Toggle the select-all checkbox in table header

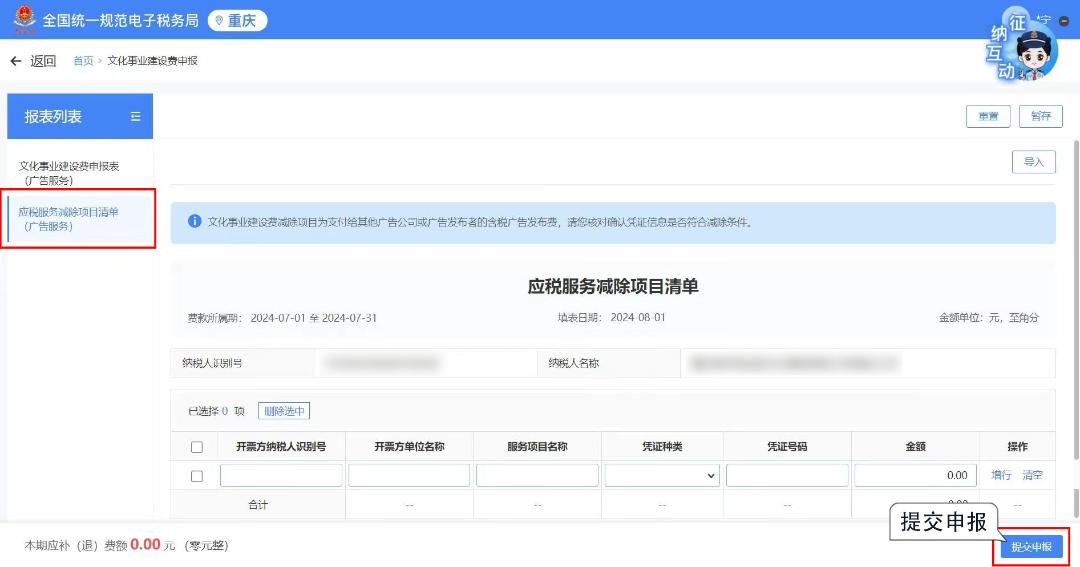coord(197,447)
